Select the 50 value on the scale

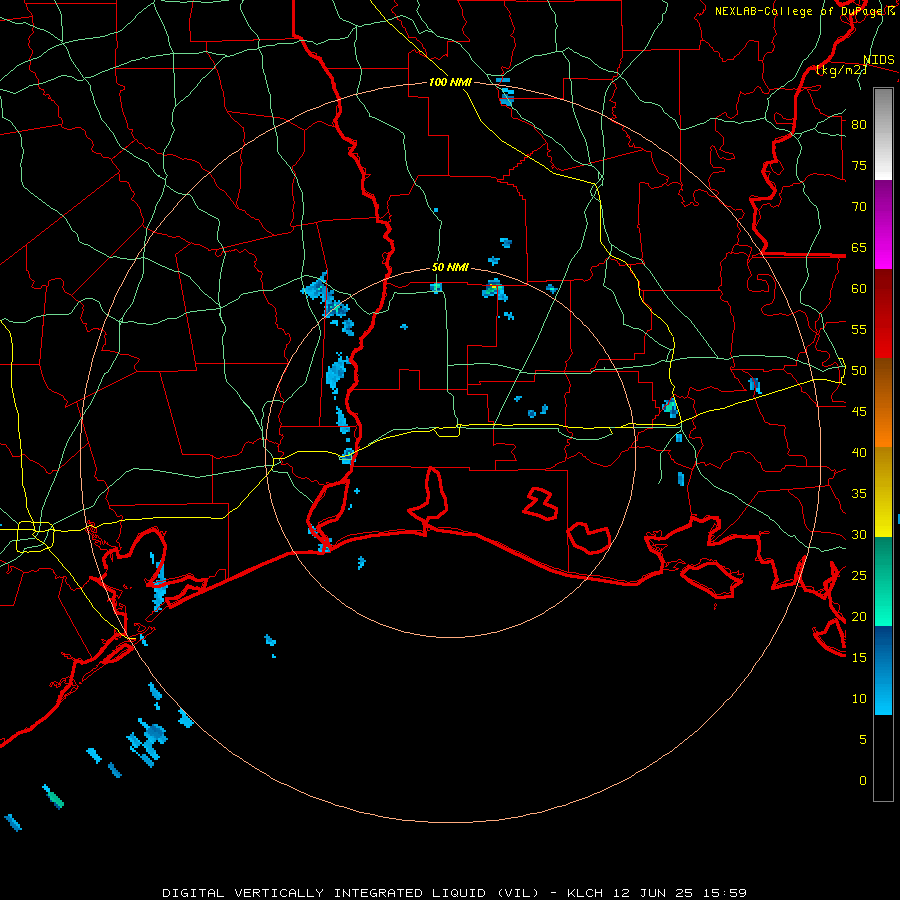tap(859, 371)
